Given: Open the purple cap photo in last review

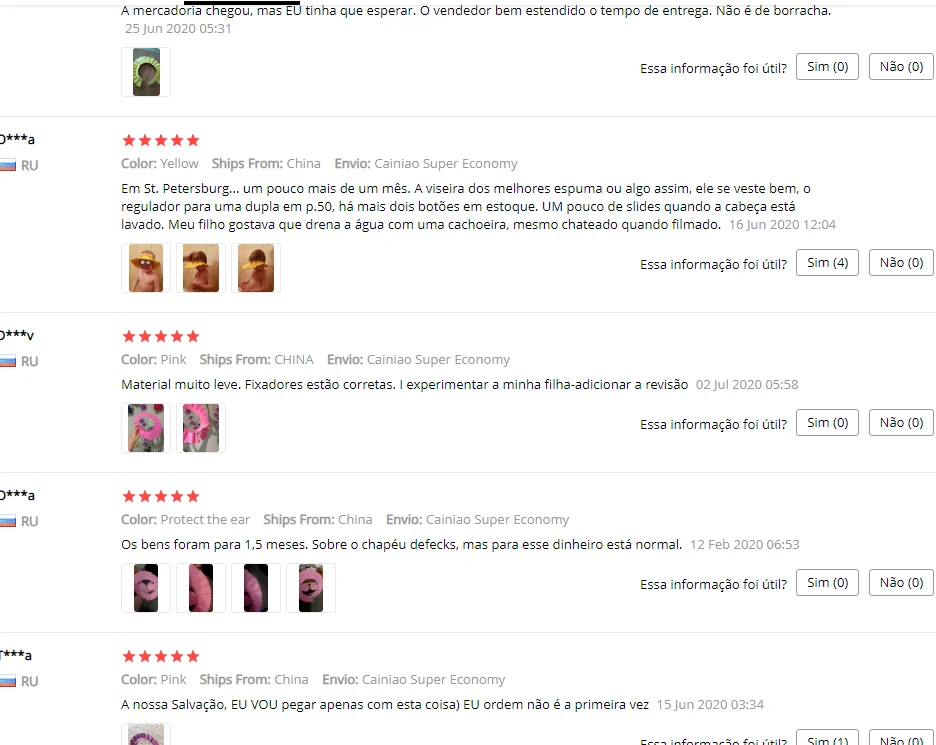Looking at the screenshot, I should [146, 734].
